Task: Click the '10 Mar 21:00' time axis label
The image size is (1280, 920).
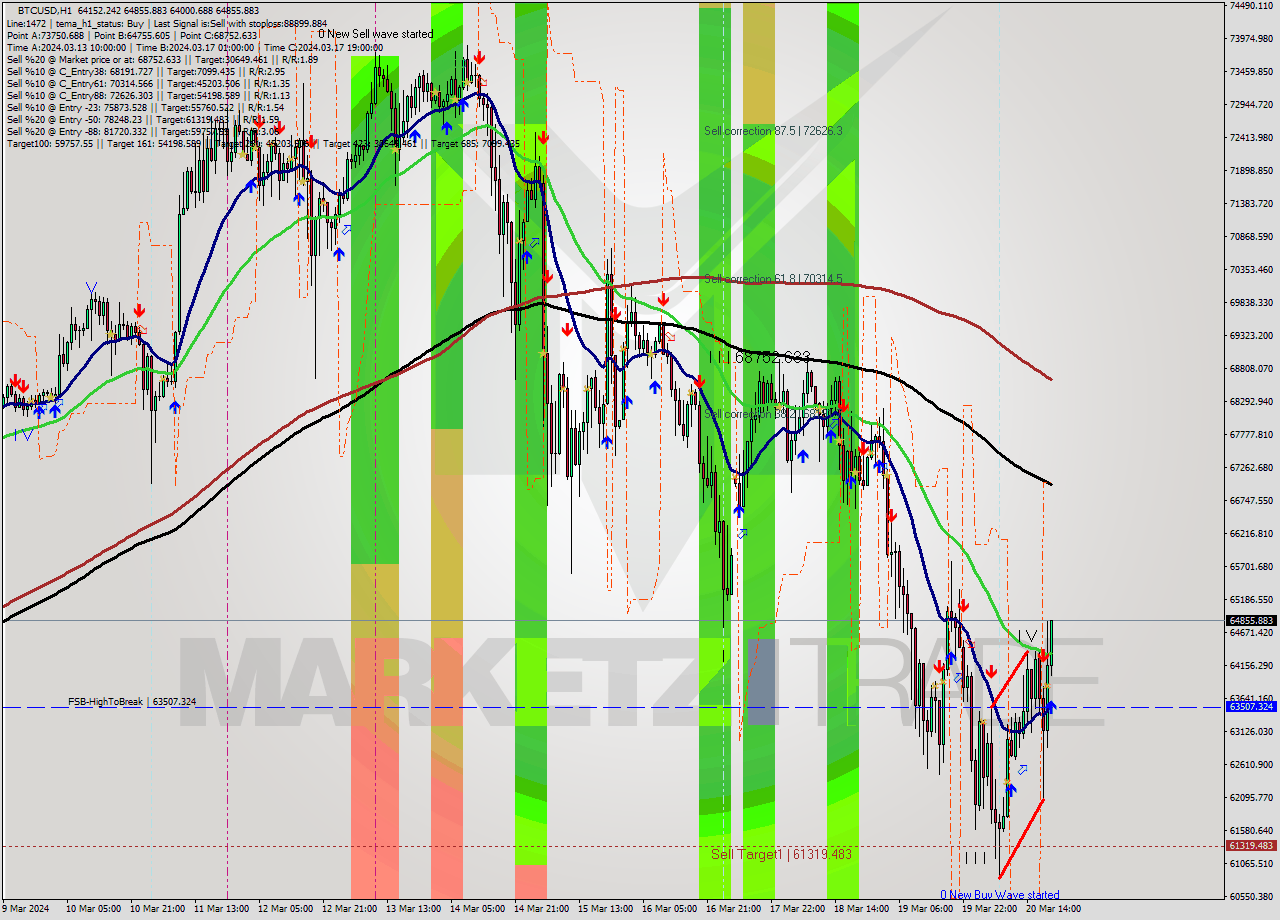Action: click(159, 909)
